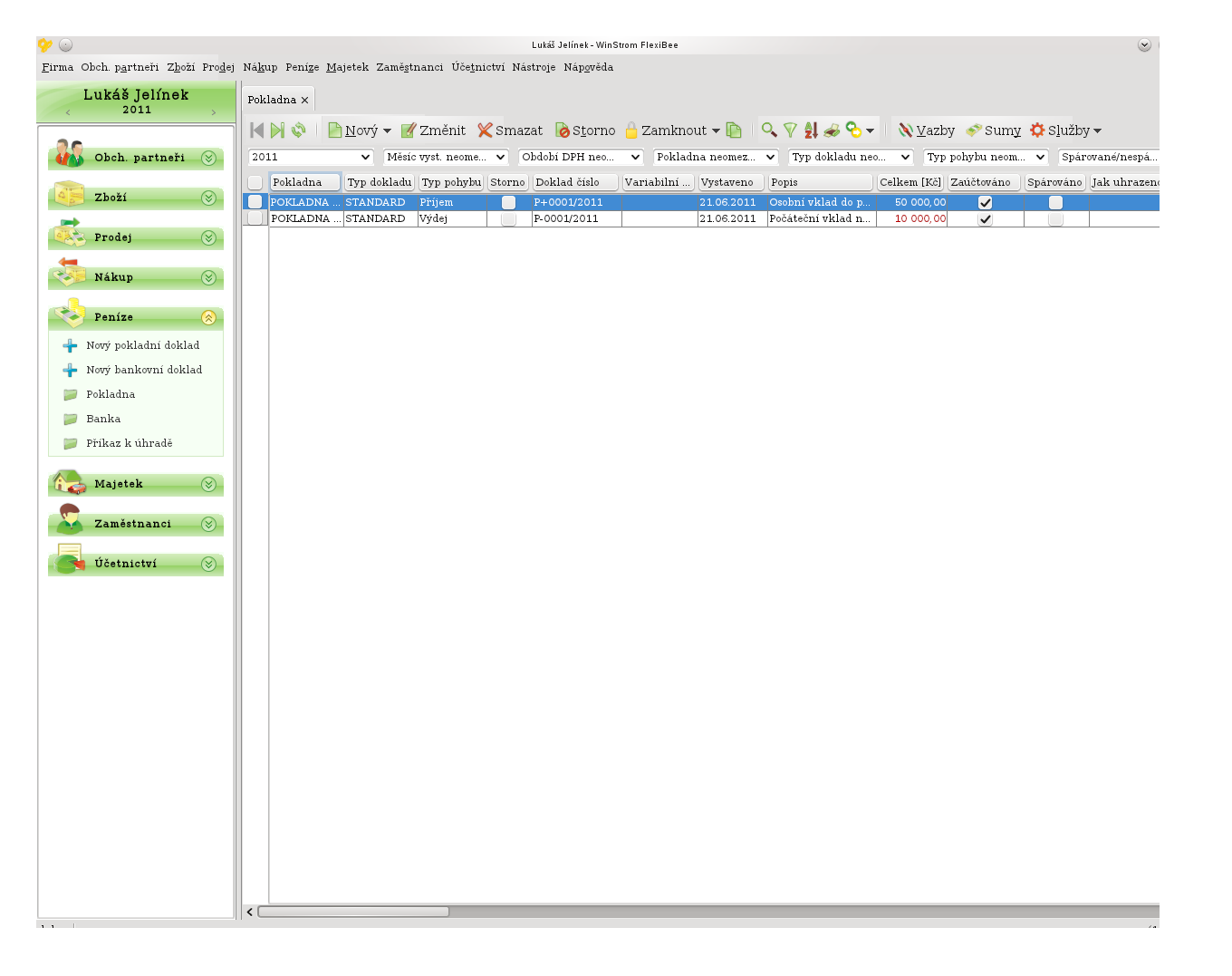Open the Nápověda menu
The image size is (1232, 976).
(x=588, y=67)
